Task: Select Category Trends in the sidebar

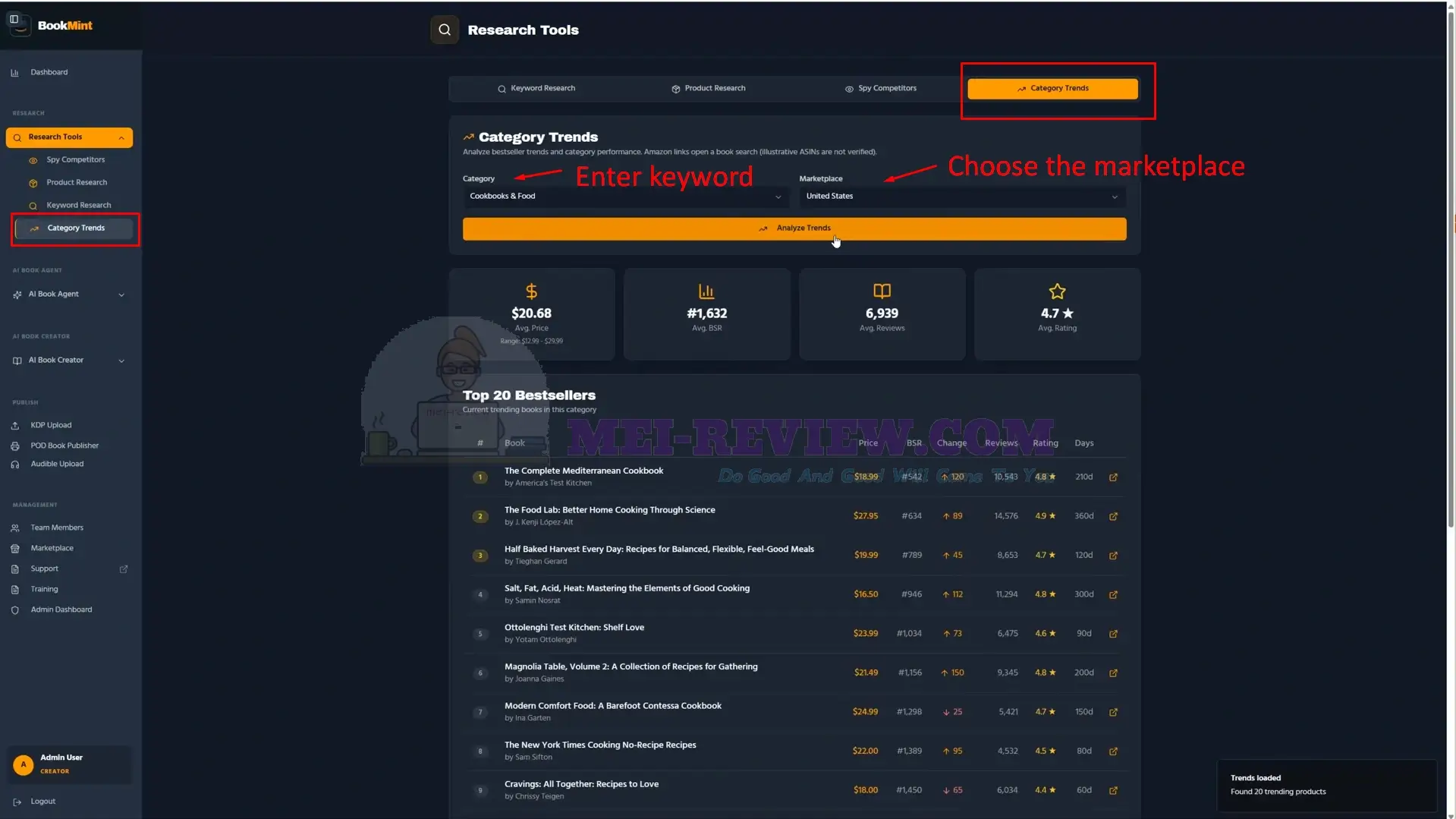Action: [x=75, y=228]
